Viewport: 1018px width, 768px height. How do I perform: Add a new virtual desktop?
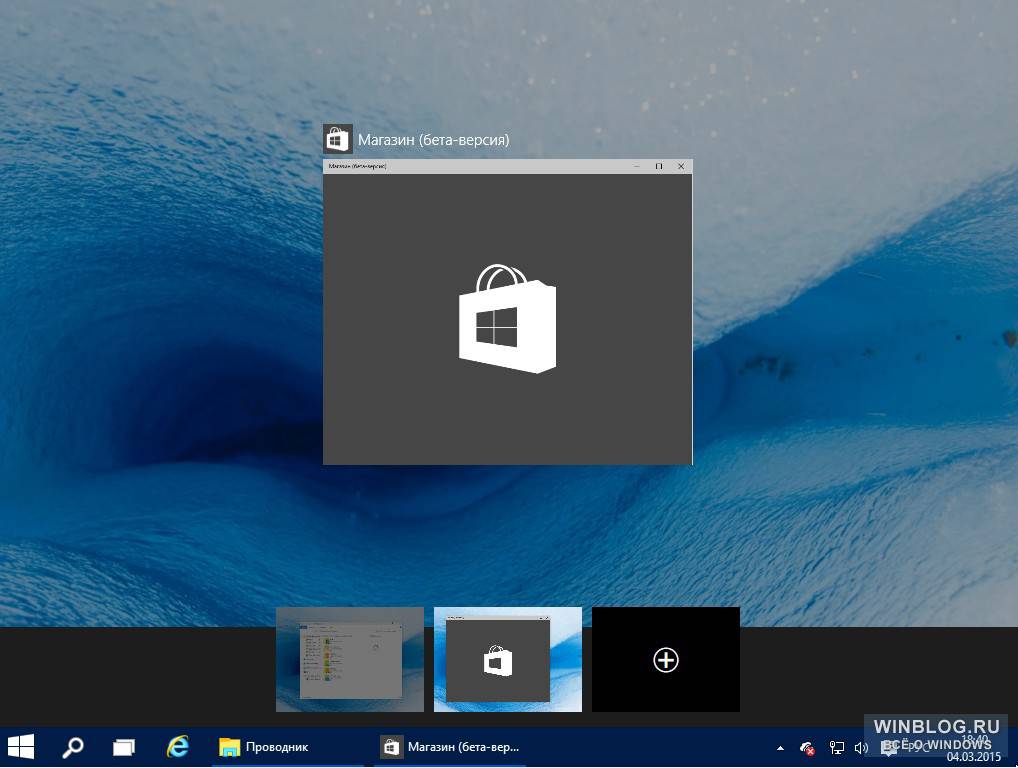click(665, 660)
